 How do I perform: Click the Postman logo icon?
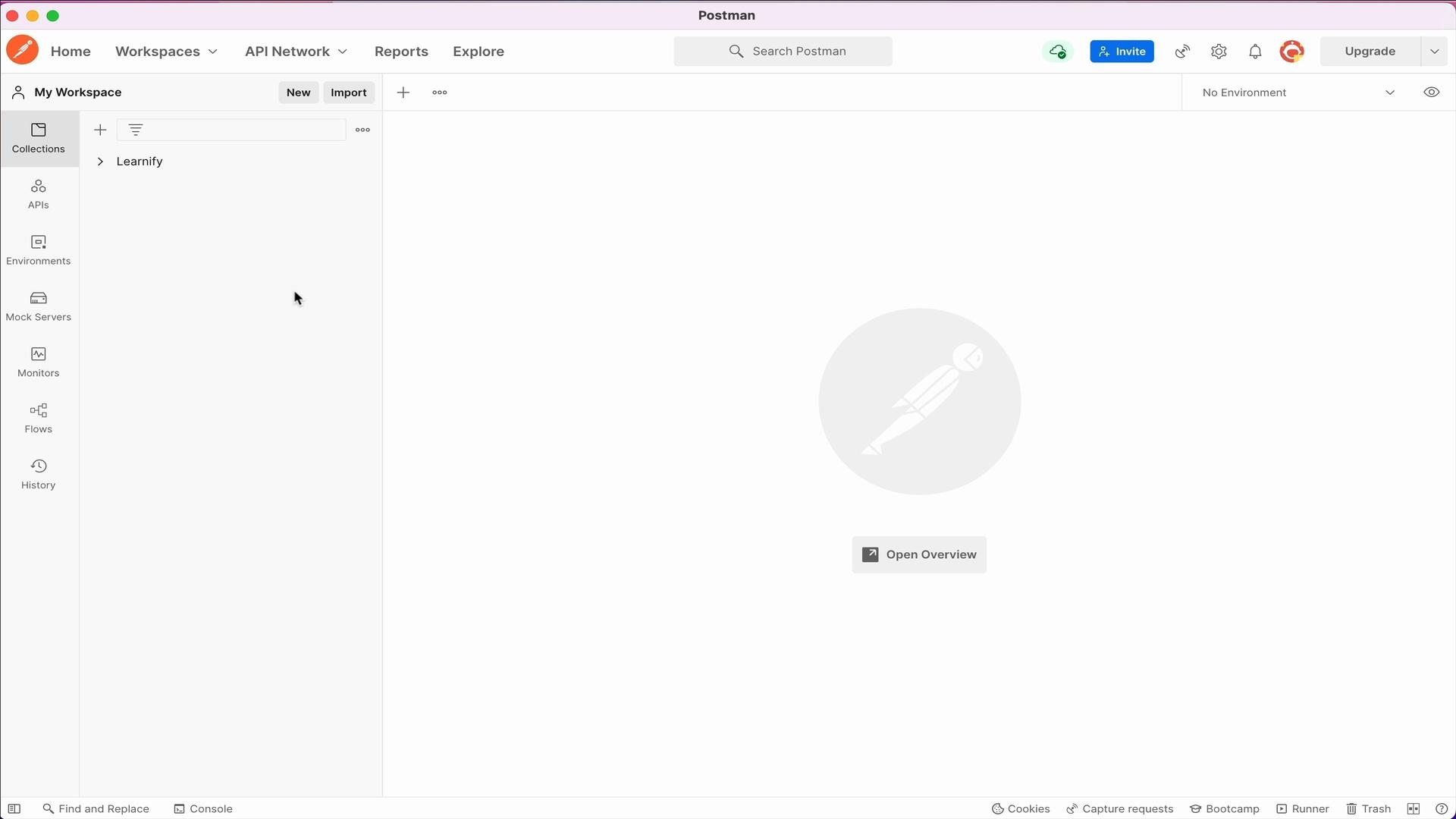[x=23, y=51]
